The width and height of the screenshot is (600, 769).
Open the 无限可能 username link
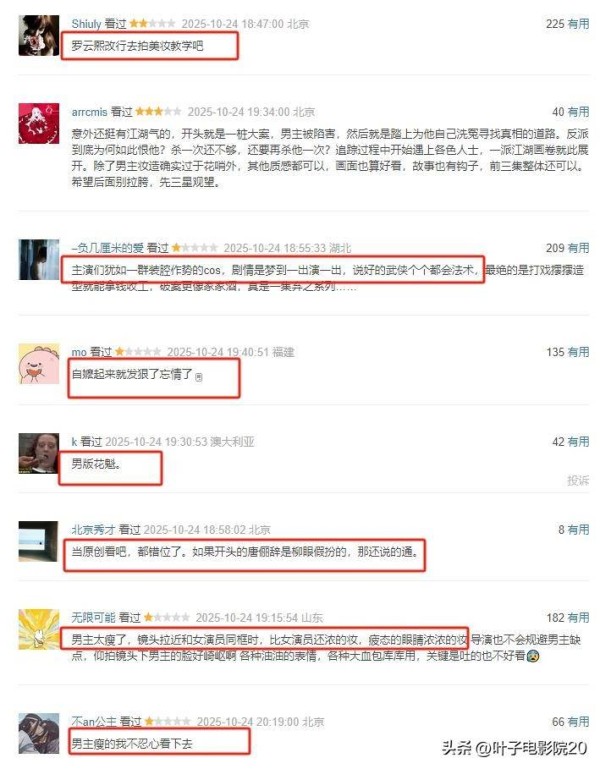(x=93, y=617)
